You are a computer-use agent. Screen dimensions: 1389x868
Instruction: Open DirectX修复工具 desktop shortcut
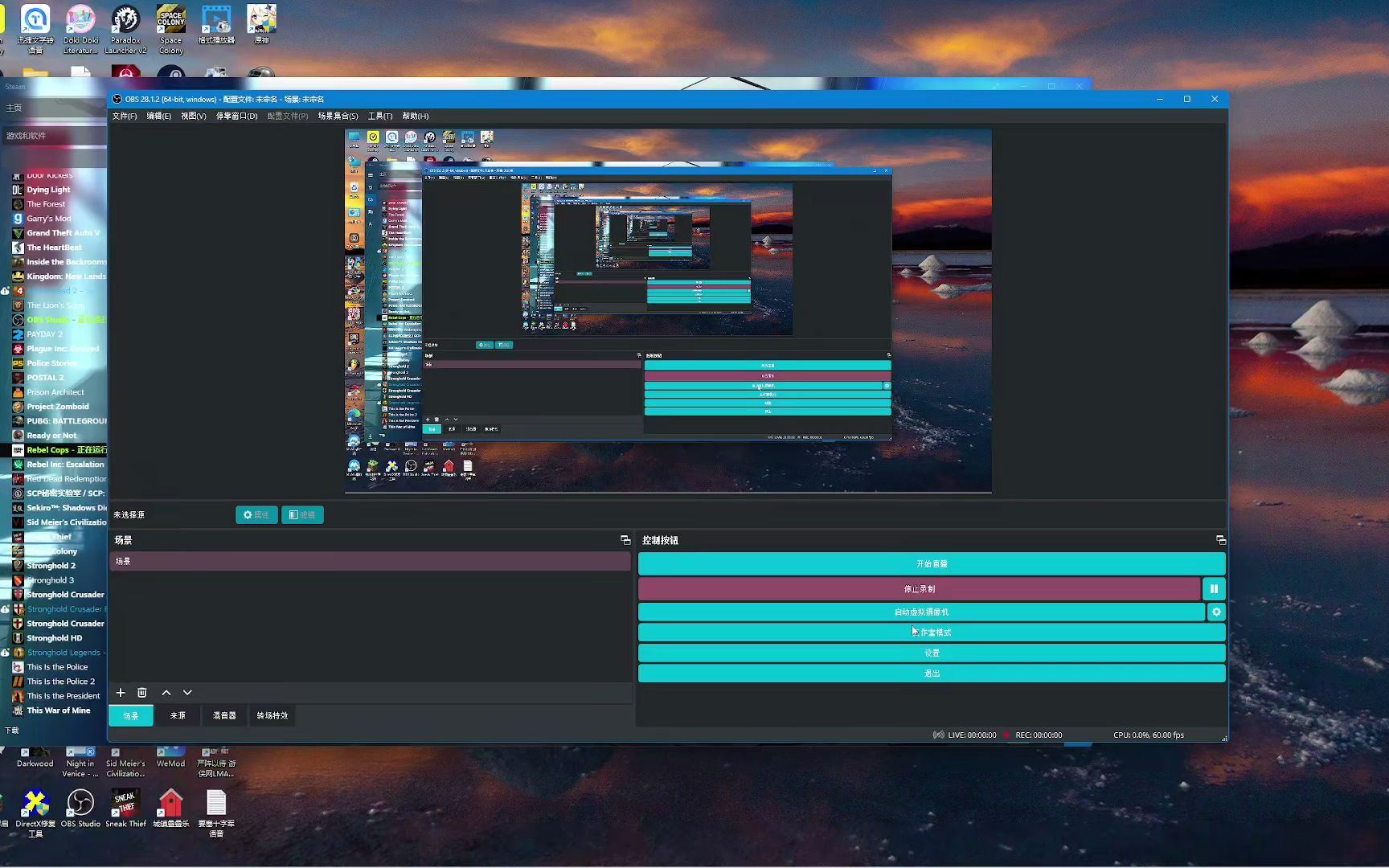click(35, 813)
